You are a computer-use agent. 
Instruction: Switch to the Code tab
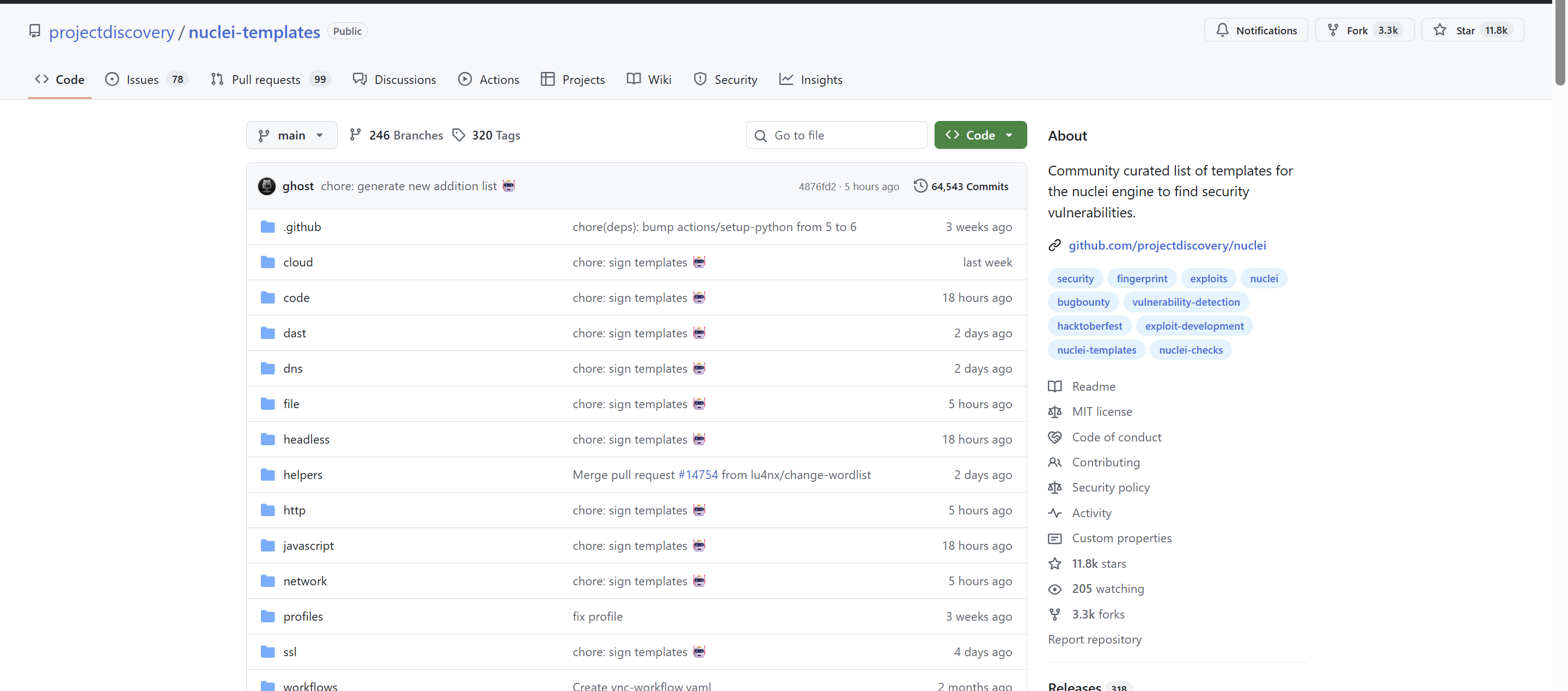click(x=60, y=80)
